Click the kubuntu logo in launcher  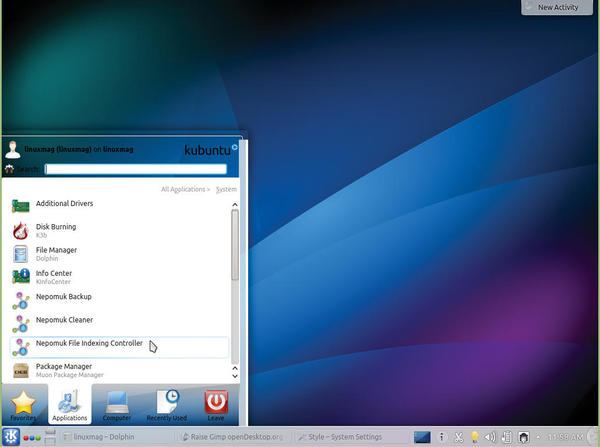(x=210, y=150)
